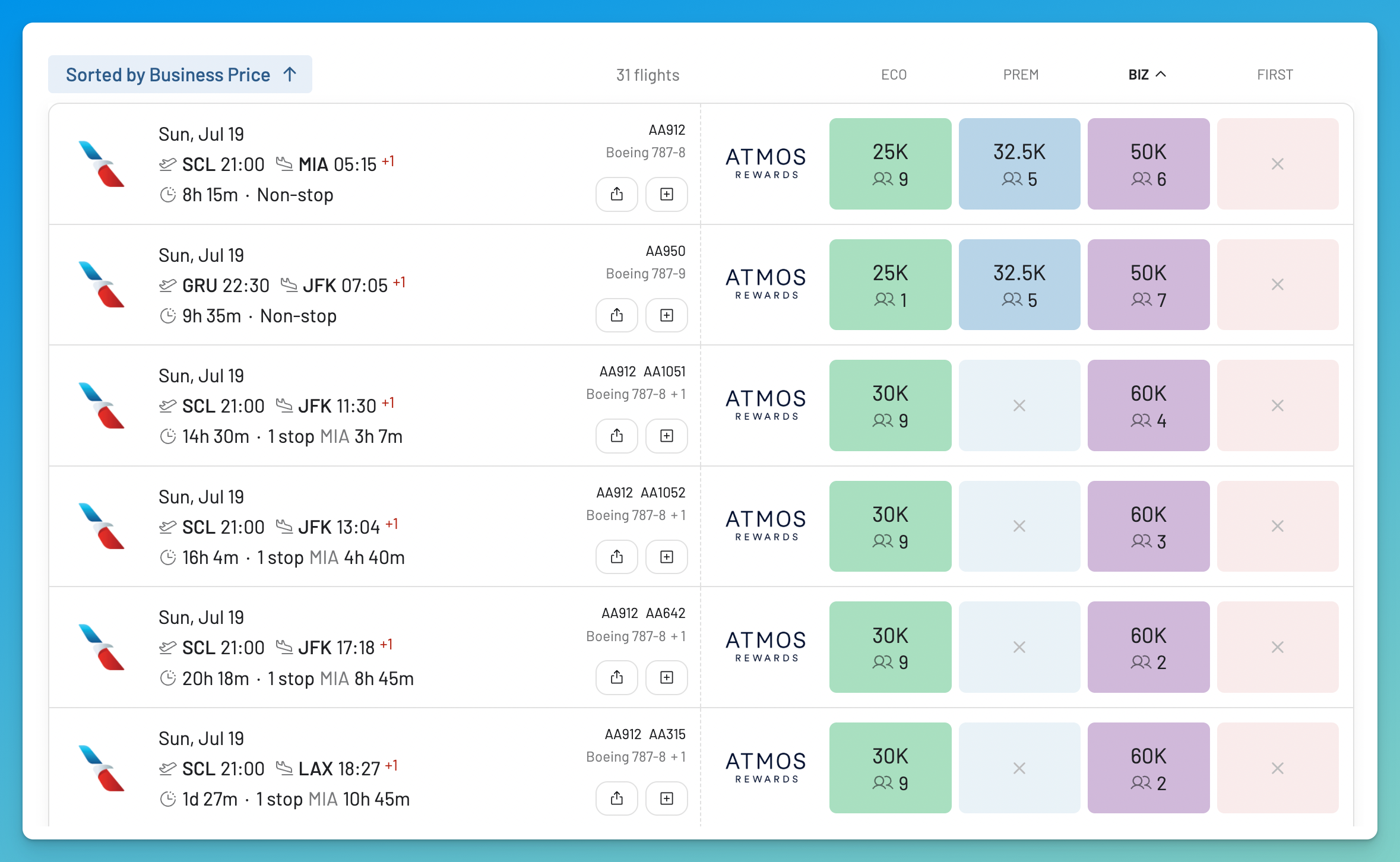Image resolution: width=1400 pixels, height=862 pixels.
Task: Click unavailable First cell on AA950 row
Action: pos(1278,284)
